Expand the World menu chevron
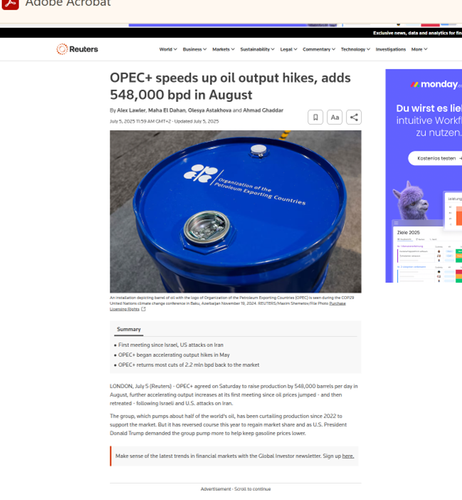 click(x=175, y=49)
